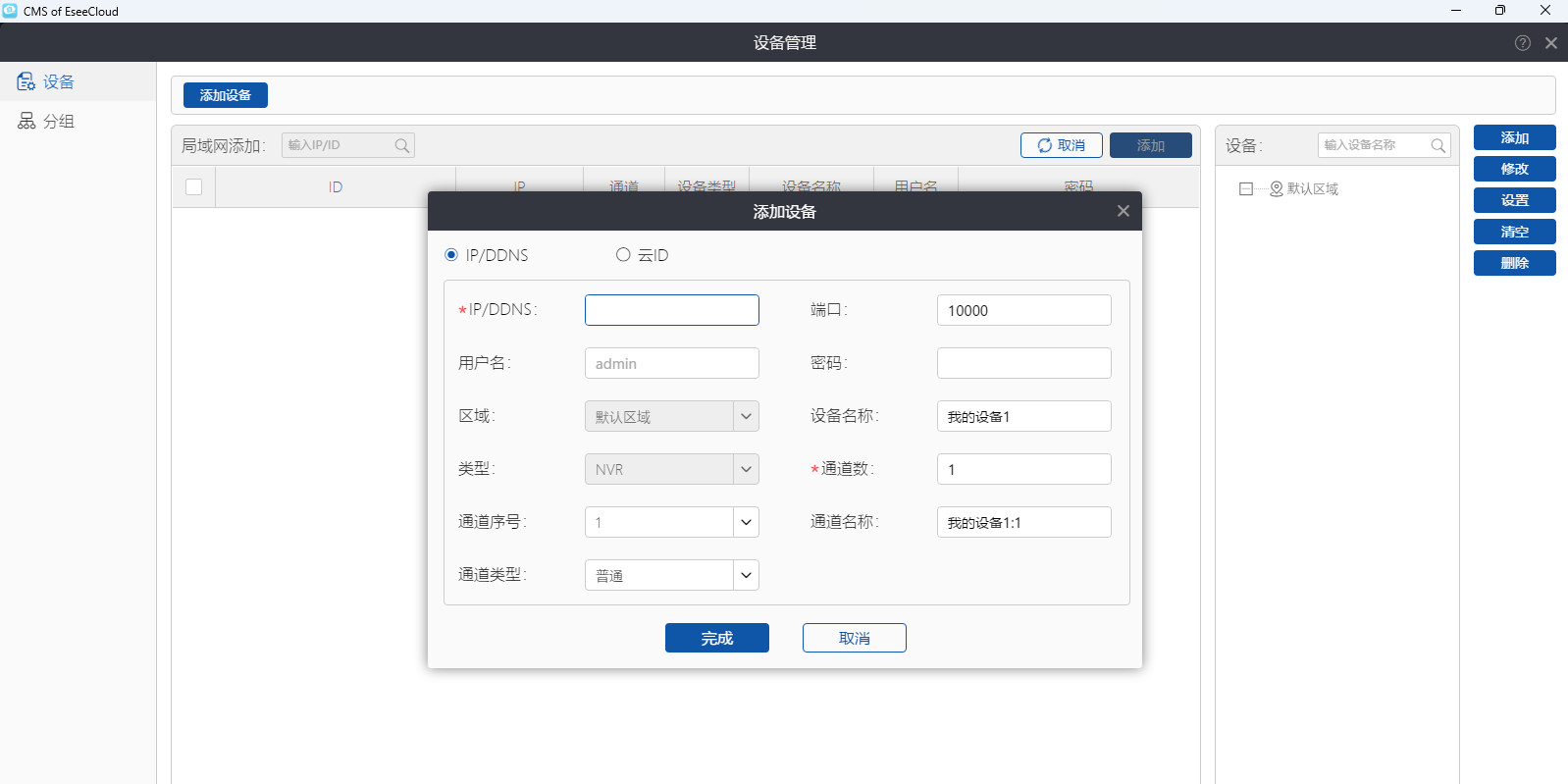Close the 添加设备 dialog with X icon
The height and width of the screenshot is (784, 1568).
pyautogui.click(x=1123, y=211)
